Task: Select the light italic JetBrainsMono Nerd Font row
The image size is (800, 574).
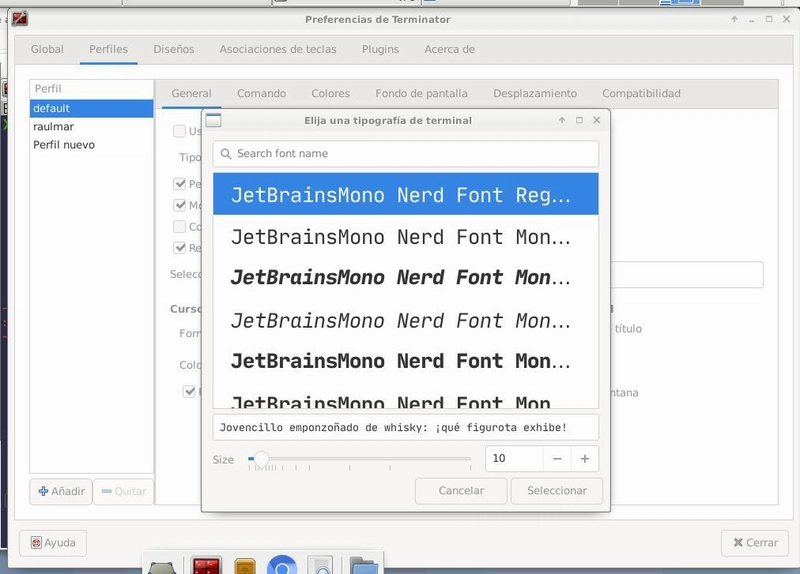Action: pos(406,320)
